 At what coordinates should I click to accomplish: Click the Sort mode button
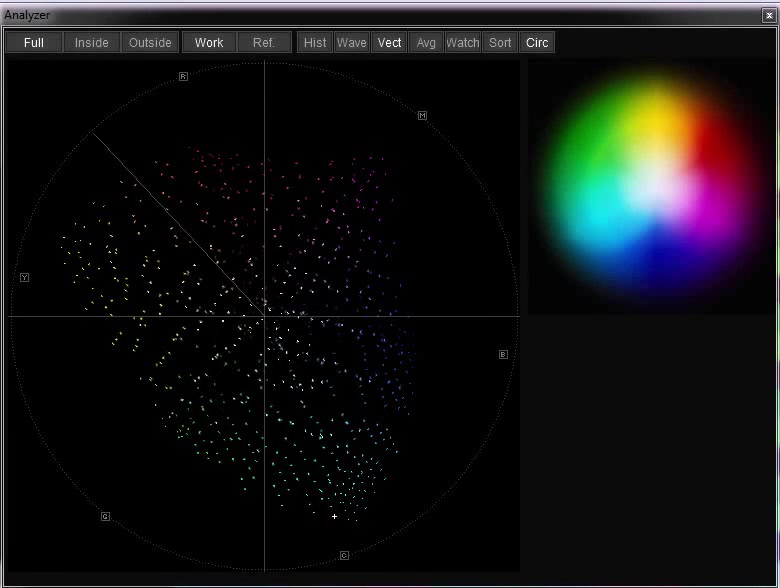point(500,43)
